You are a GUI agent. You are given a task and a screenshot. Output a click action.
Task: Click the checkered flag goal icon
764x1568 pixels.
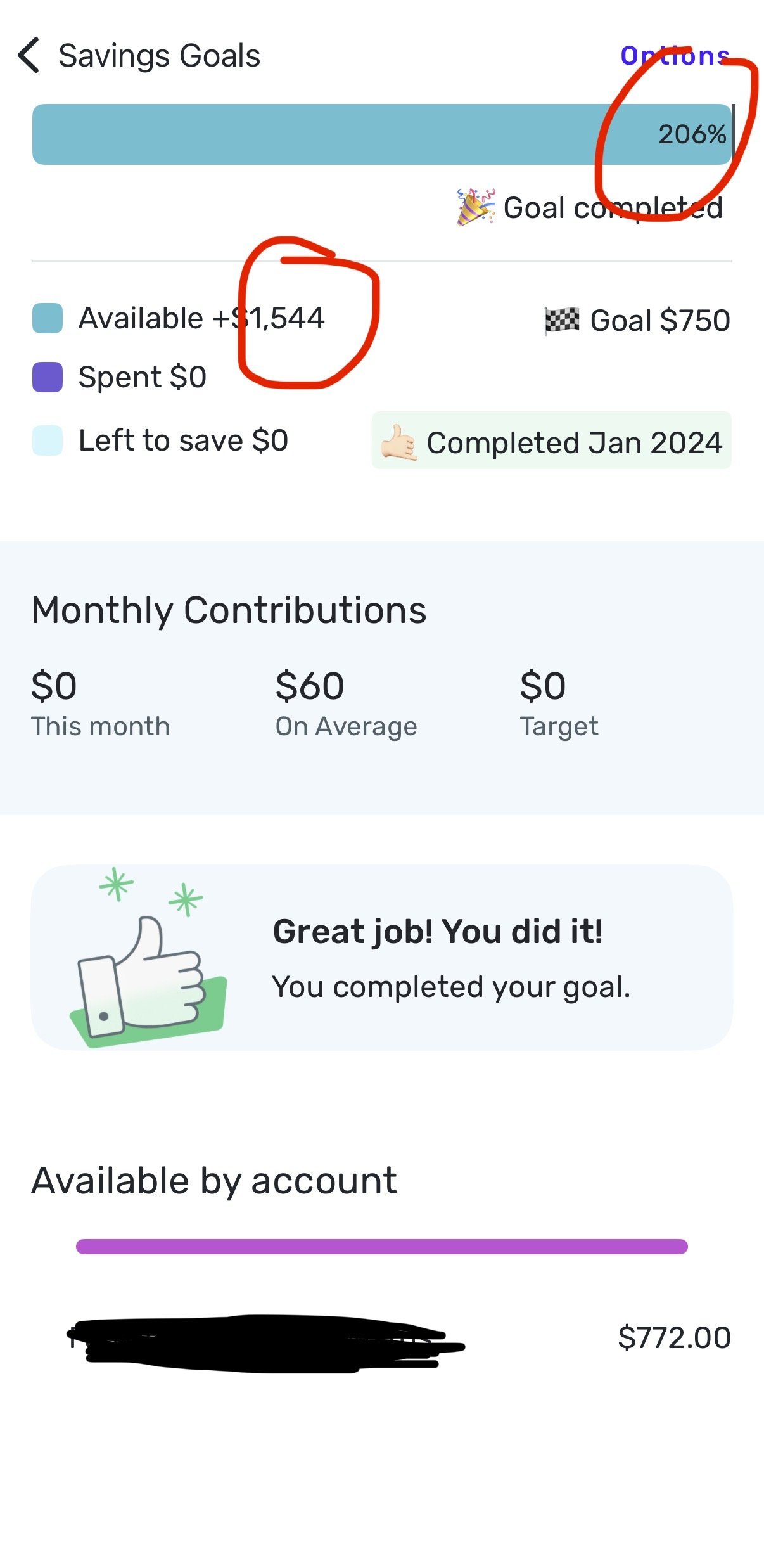coord(562,320)
